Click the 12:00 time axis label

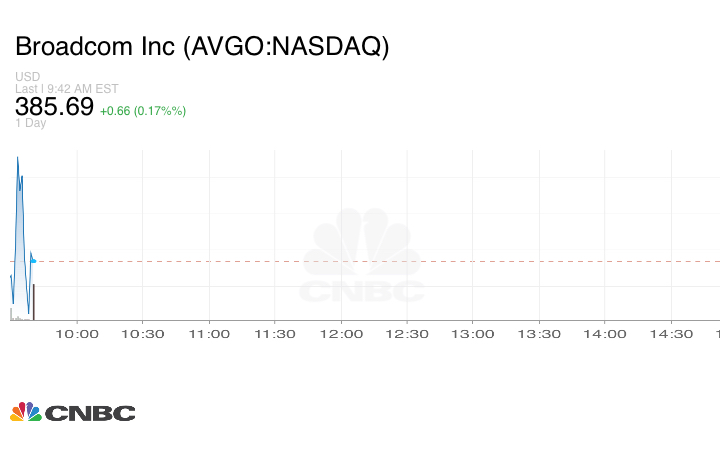340,334
